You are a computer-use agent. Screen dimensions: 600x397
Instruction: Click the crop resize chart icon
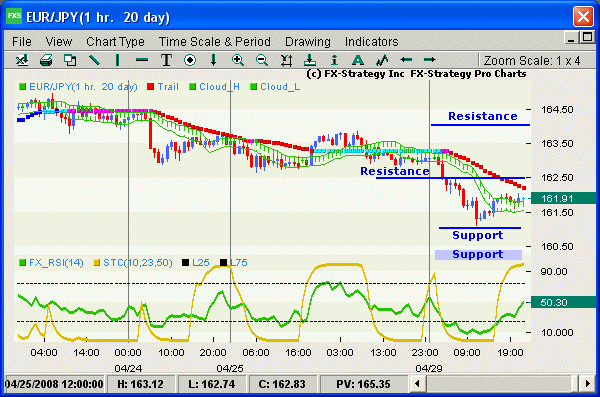286,60
